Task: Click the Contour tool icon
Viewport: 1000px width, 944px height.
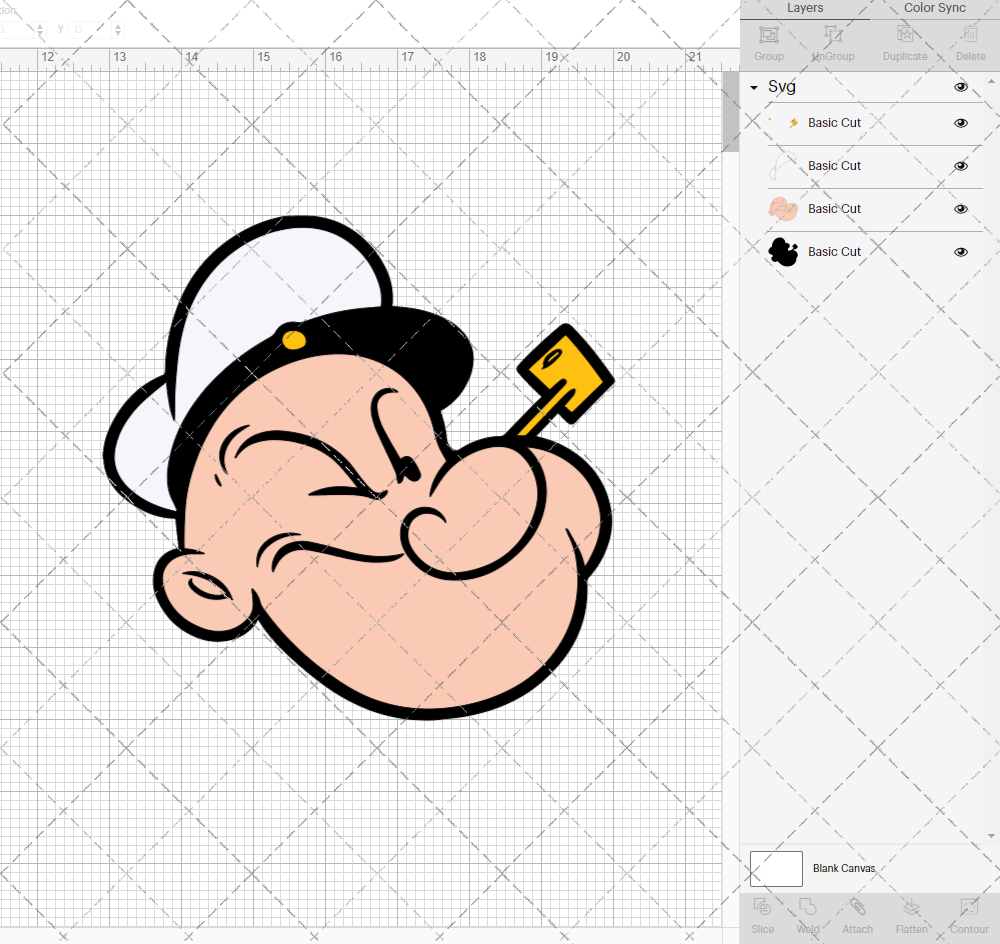Action: point(969,907)
